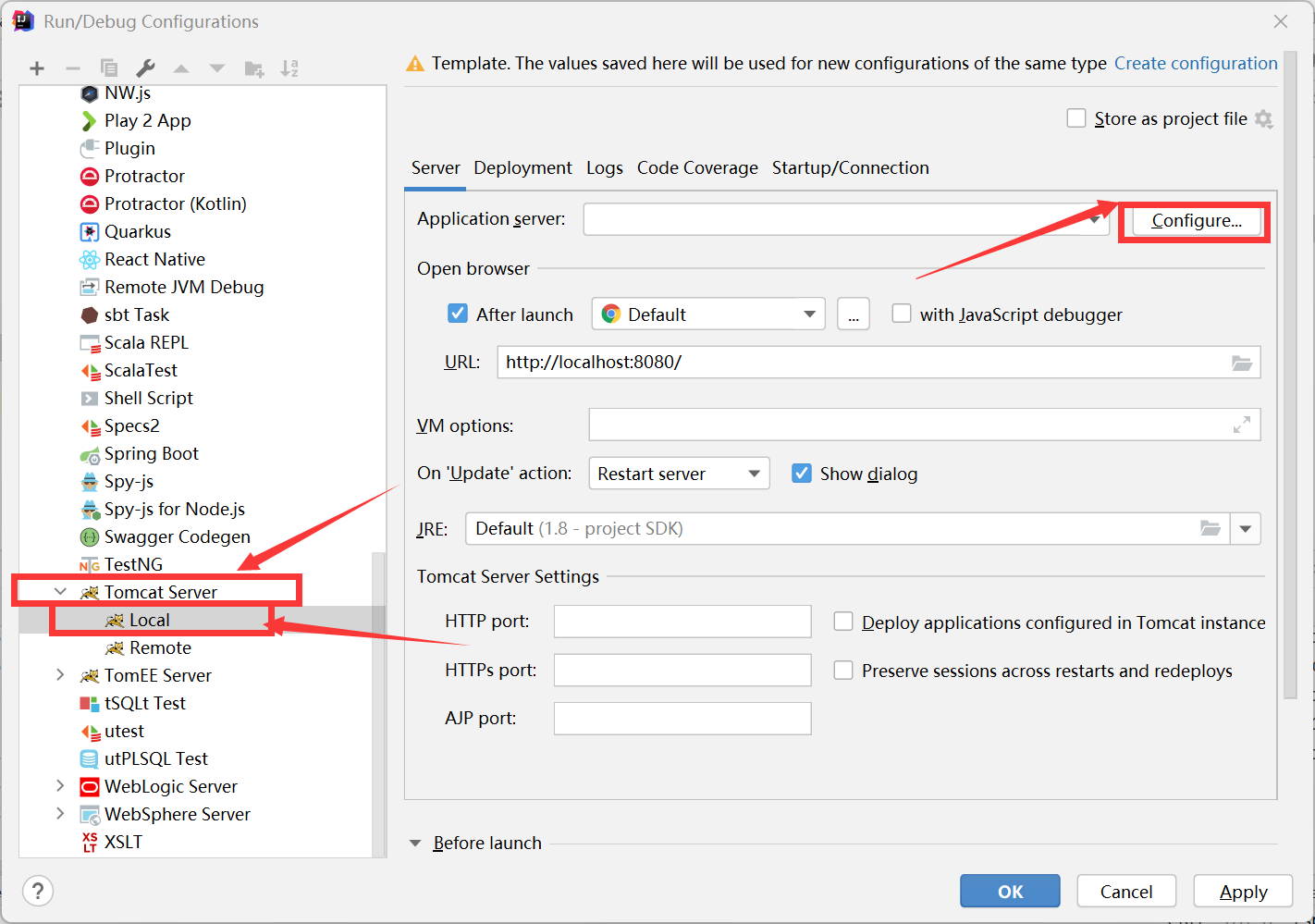1315x924 pixels.
Task: Click the expand icon in VM options field
Action: pyautogui.click(x=1242, y=425)
